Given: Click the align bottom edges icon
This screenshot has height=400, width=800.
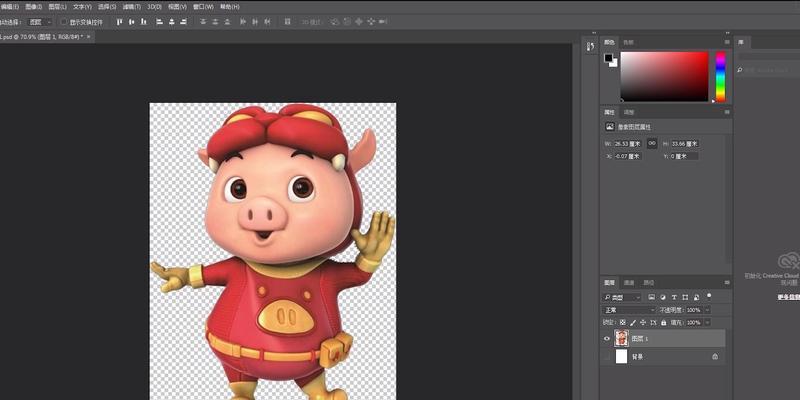Looking at the screenshot, I should tap(143, 22).
